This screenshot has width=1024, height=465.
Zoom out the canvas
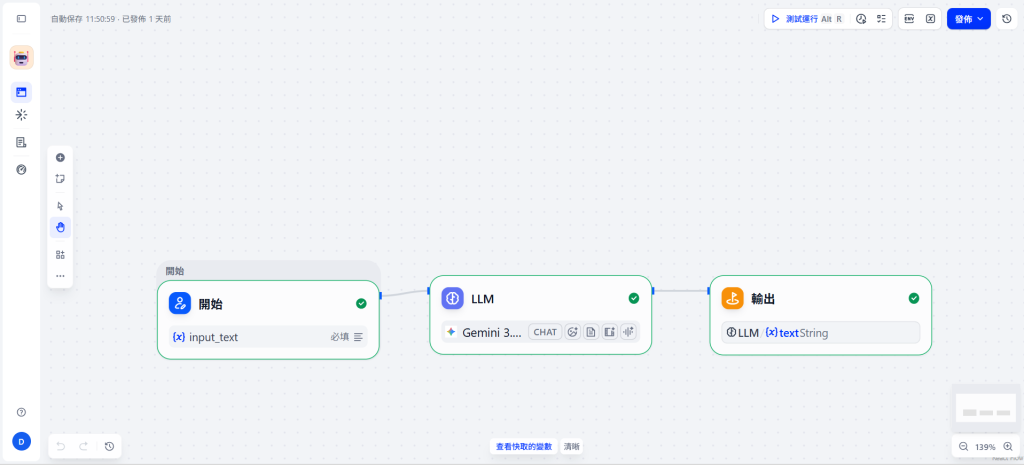point(963,447)
